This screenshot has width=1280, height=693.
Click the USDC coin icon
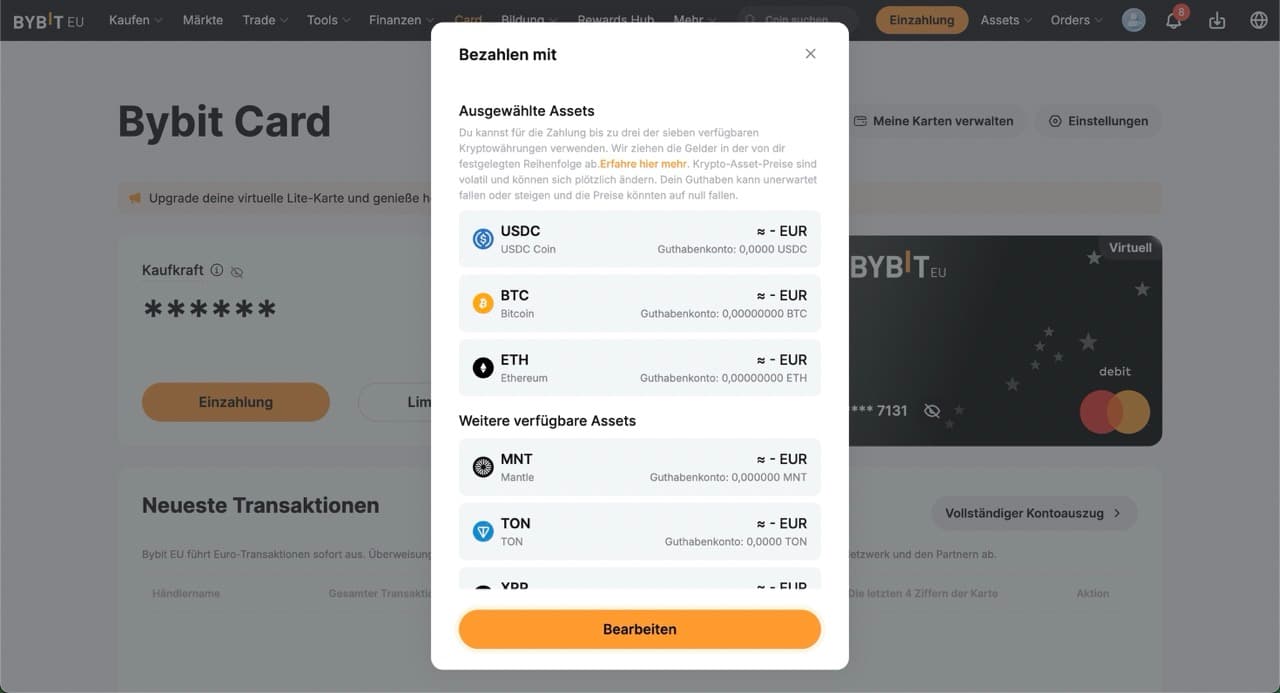coord(481,238)
